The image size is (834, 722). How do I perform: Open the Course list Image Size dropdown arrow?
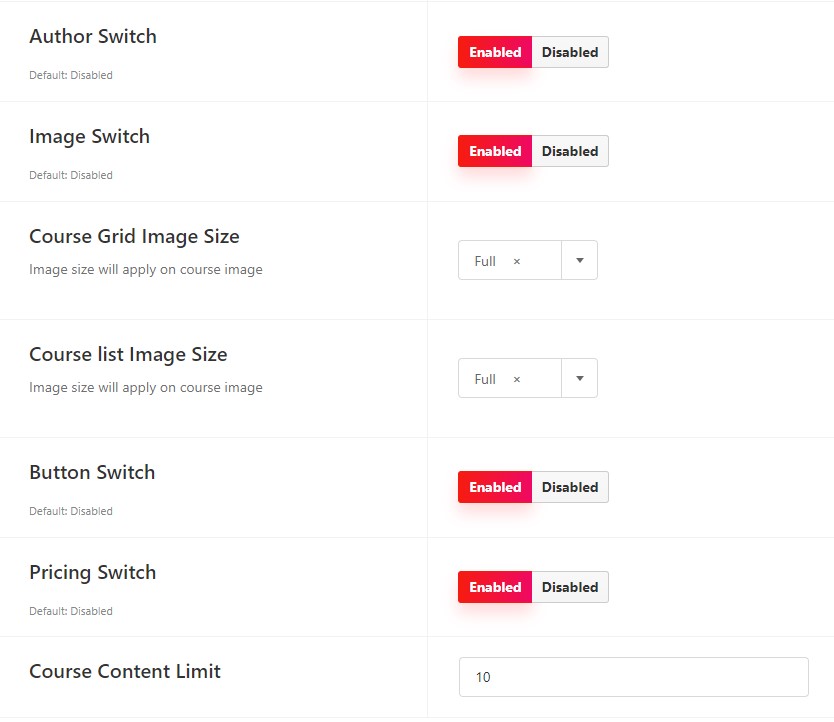pos(580,378)
